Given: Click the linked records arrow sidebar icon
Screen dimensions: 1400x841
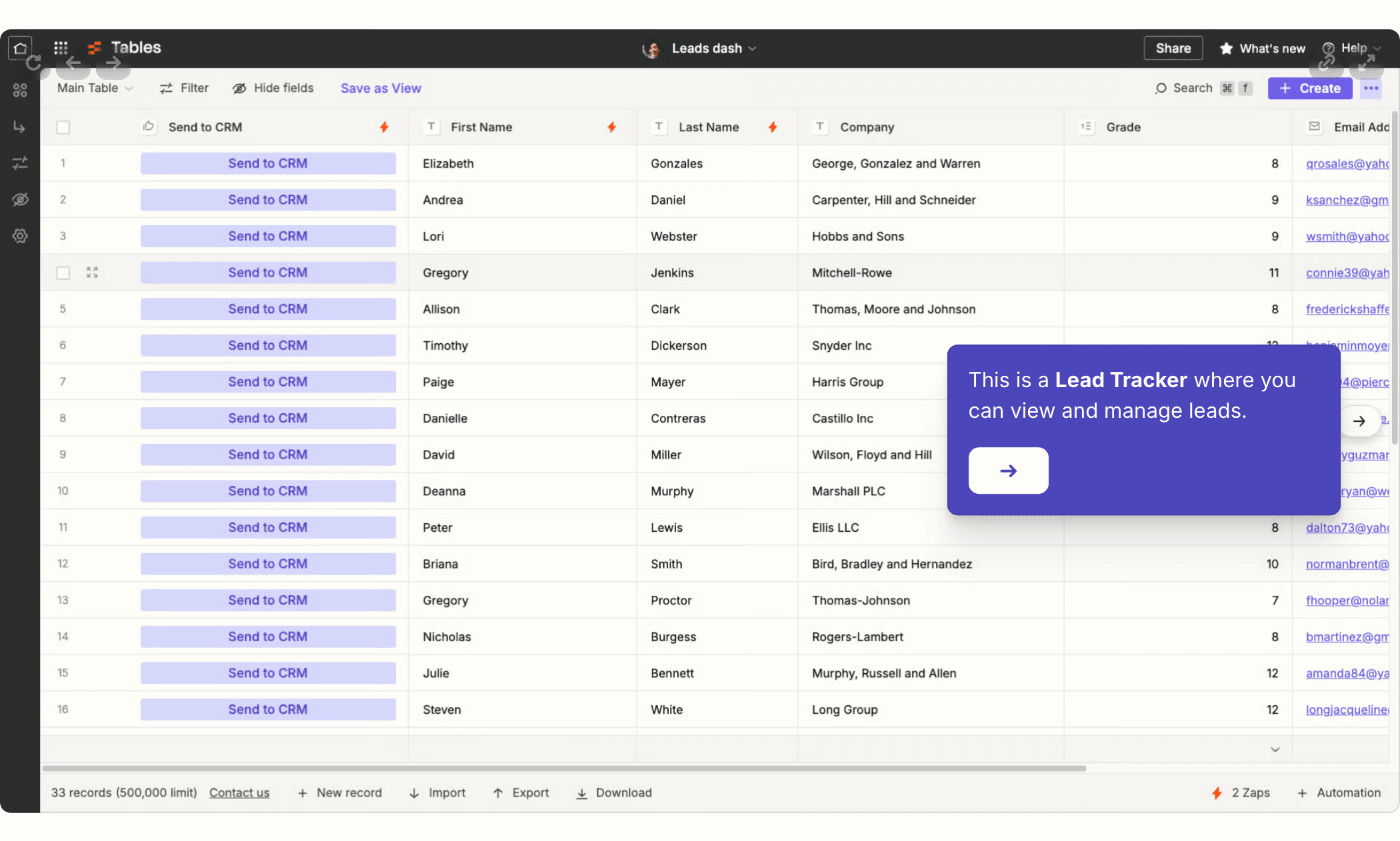Looking at the screenshot, I should [x=20, y=127].
